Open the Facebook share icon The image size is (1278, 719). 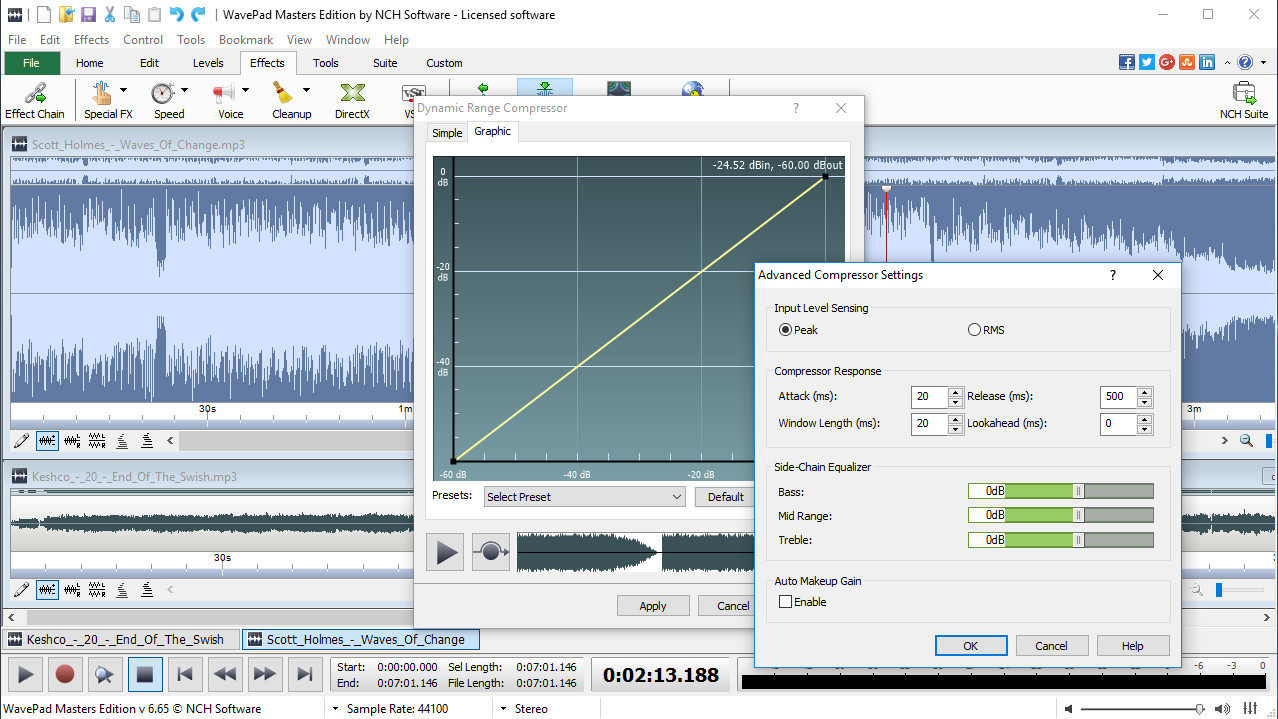1127,62
